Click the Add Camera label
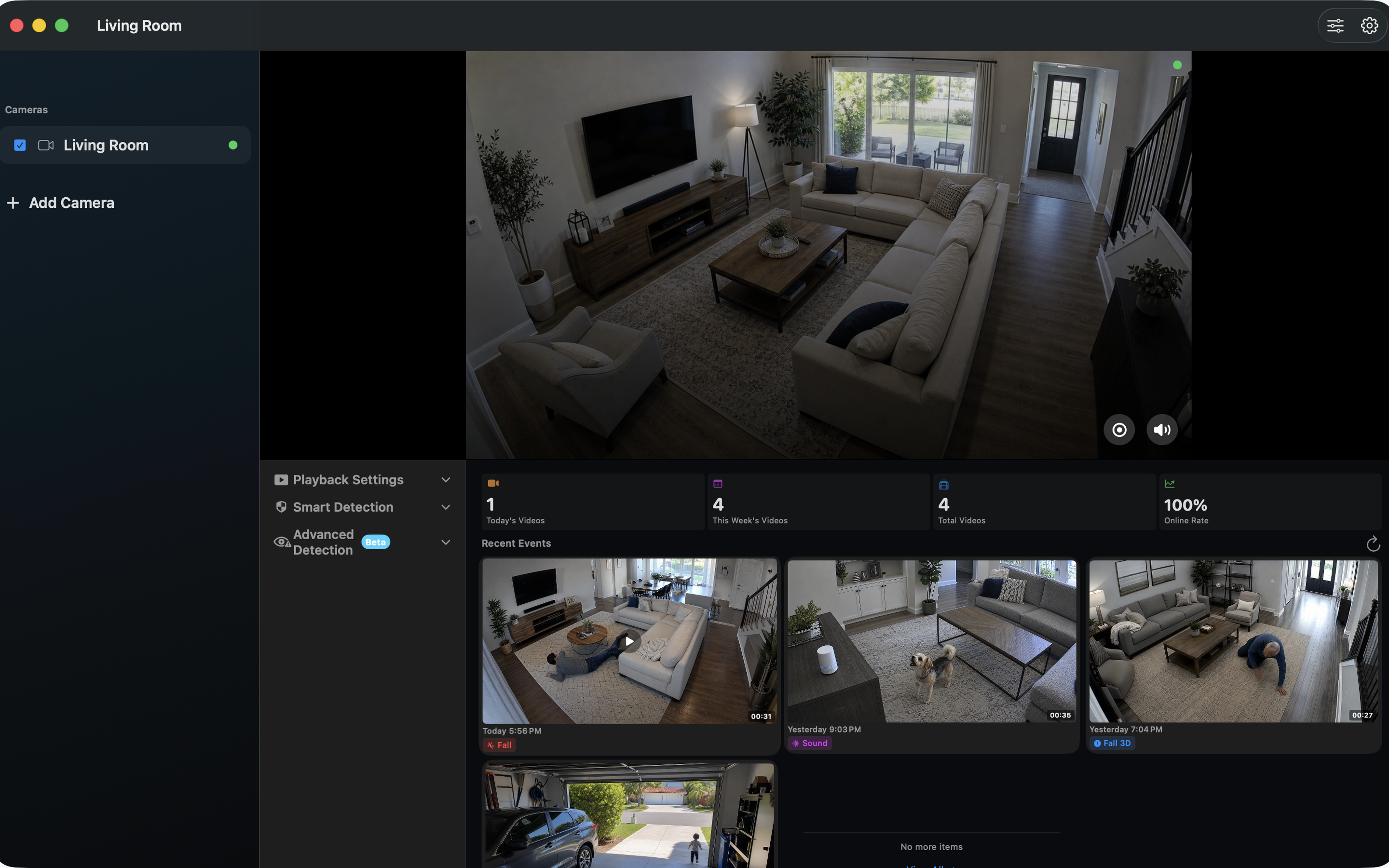This screenshot has width=1389, height=868. tap(72, 203)
